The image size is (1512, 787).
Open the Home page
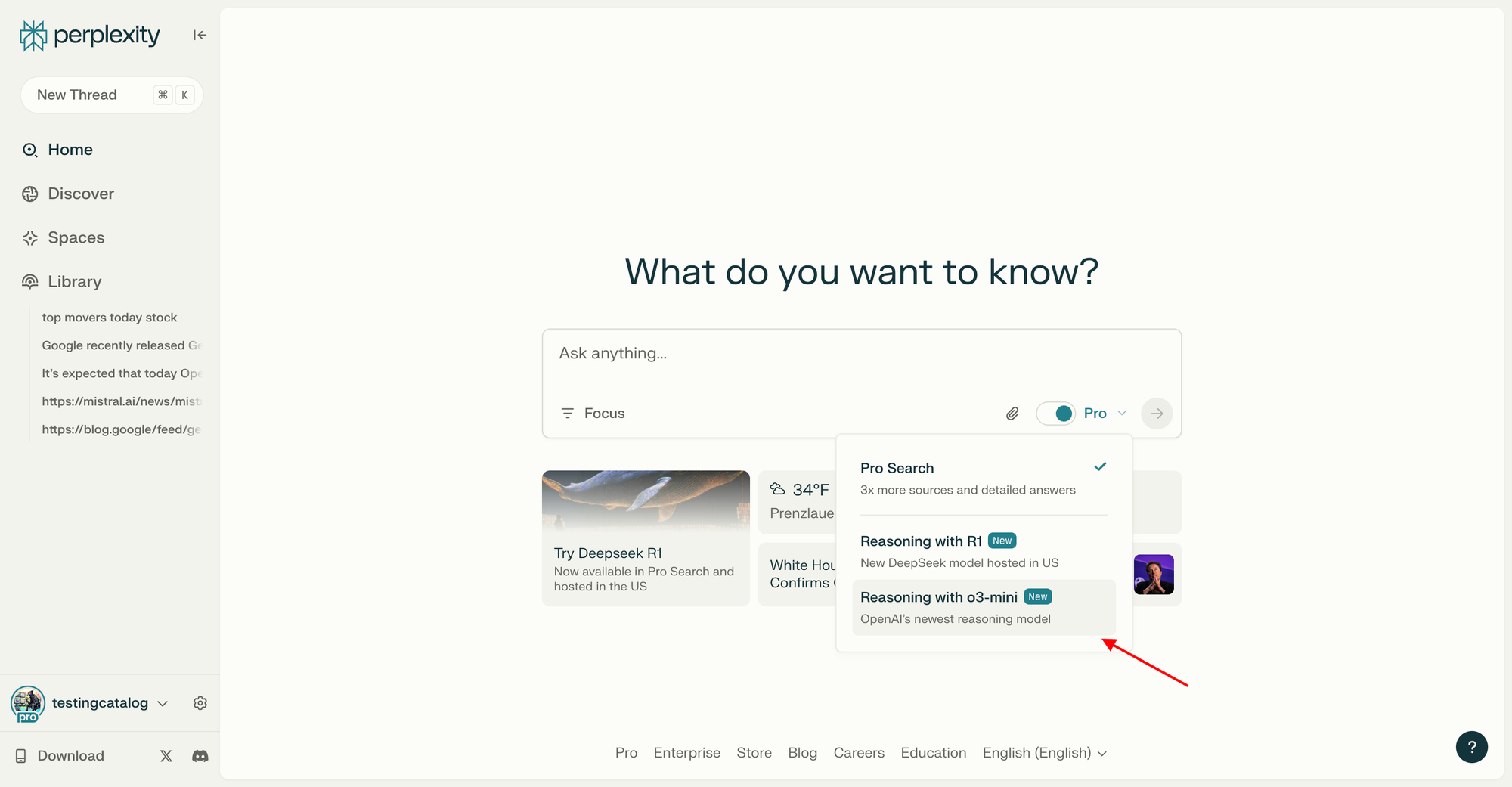(70, 150)
